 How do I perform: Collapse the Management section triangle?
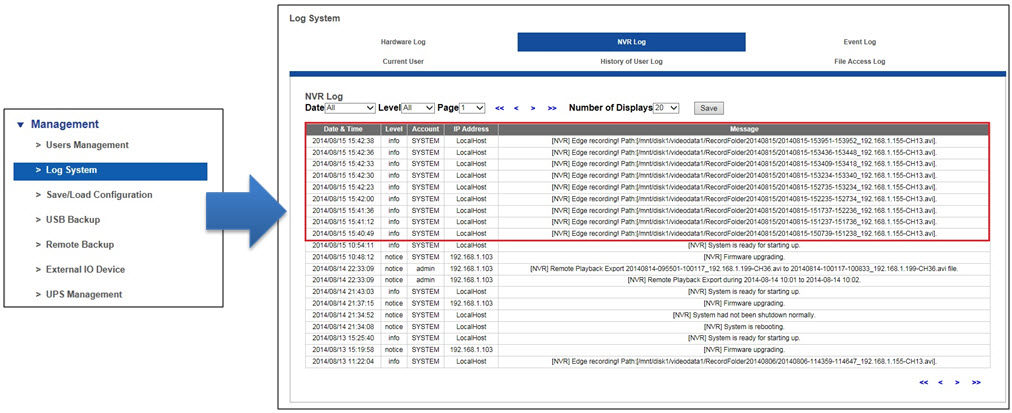point(21,125)
